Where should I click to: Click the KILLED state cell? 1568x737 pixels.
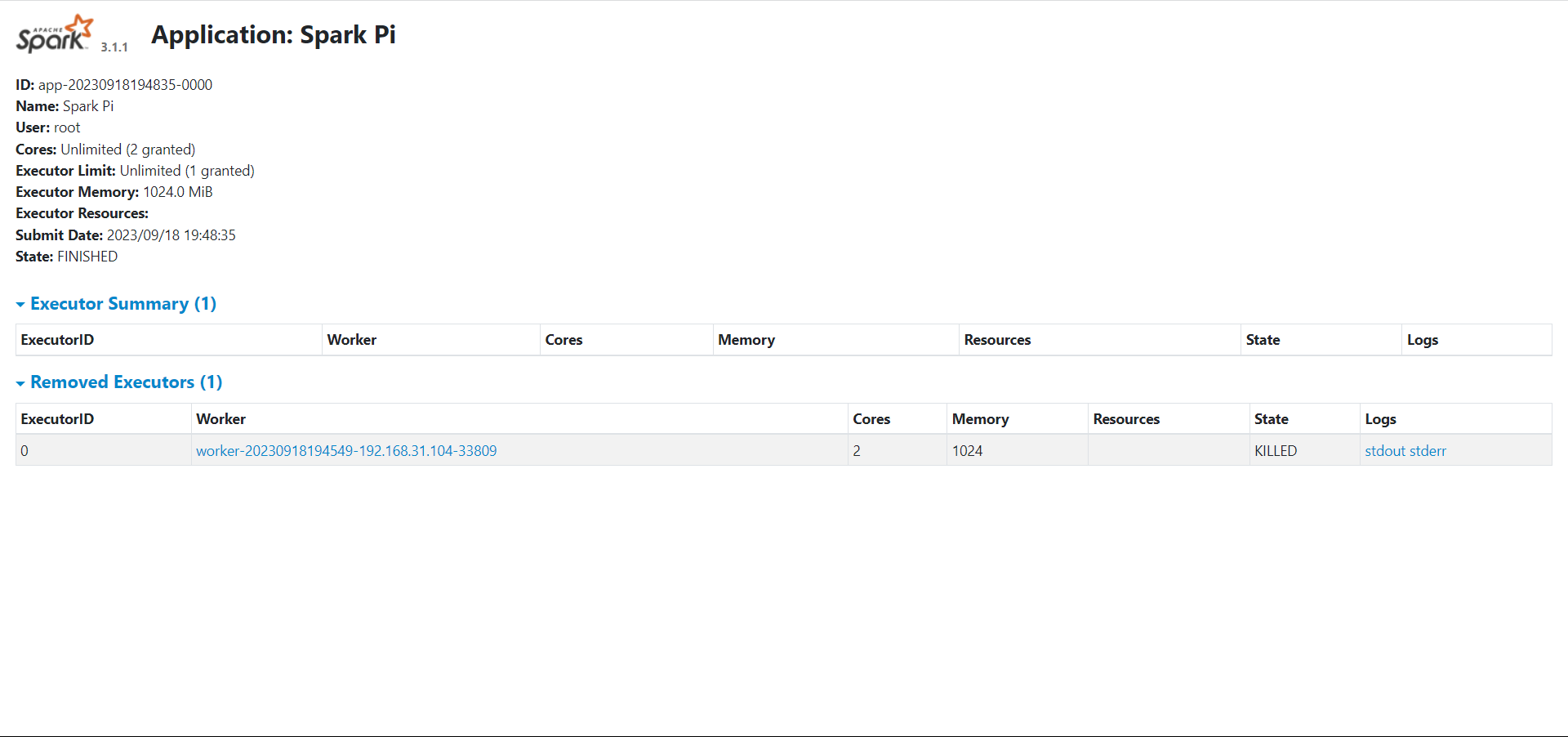tap(1305, 451)
